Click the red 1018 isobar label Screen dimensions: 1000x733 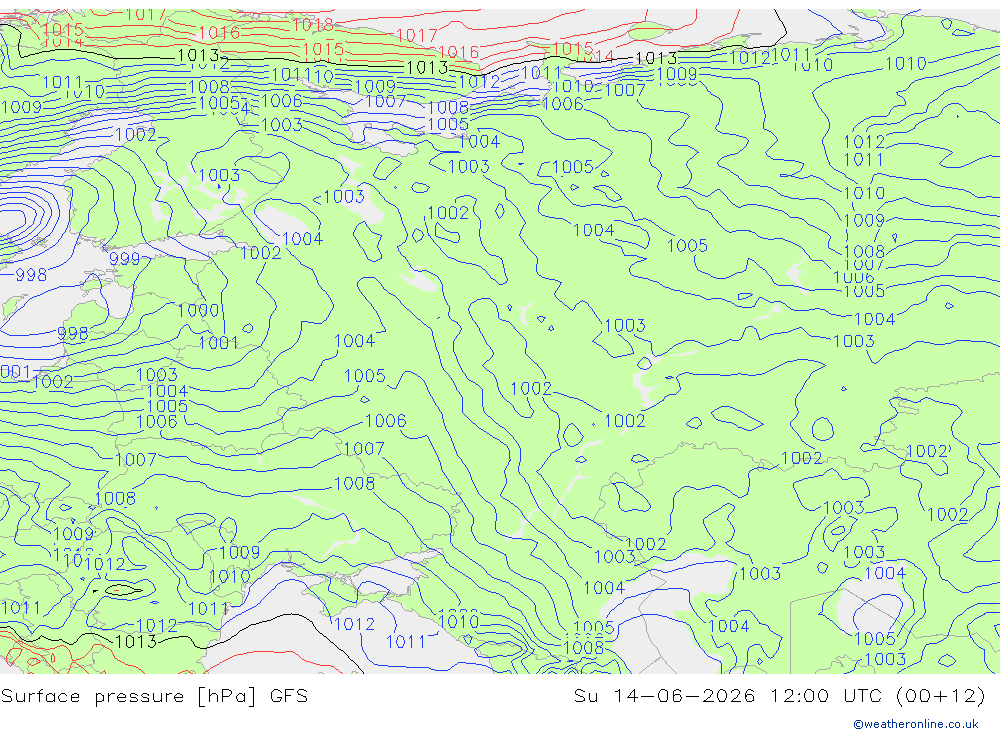coord(312,25)
